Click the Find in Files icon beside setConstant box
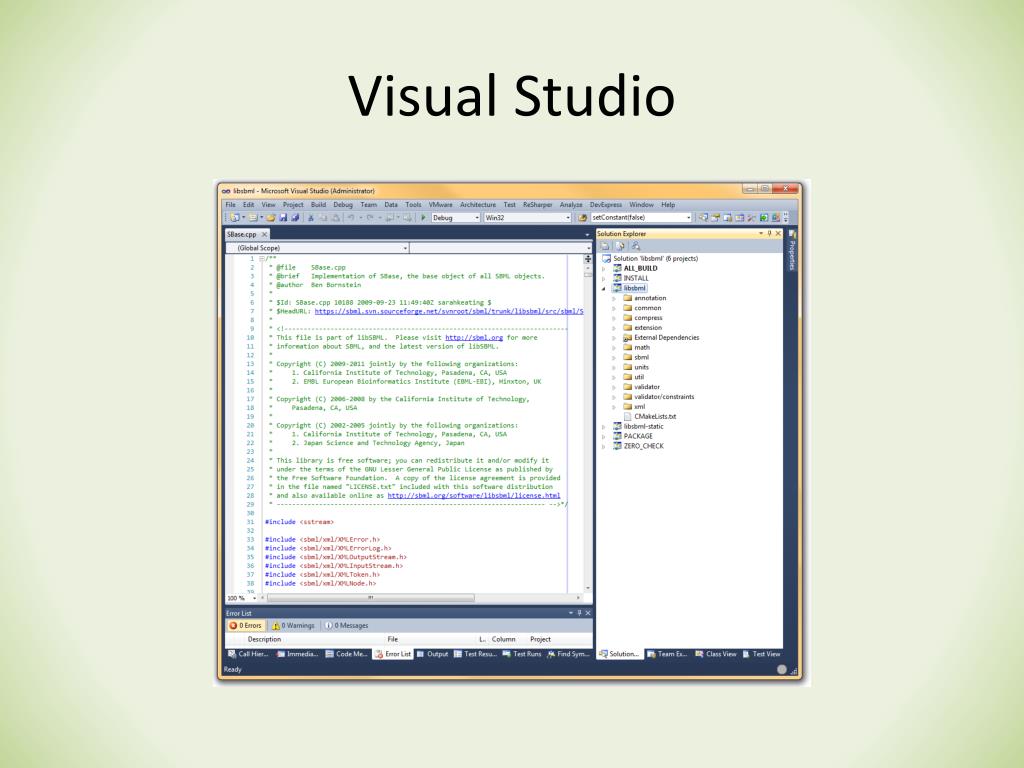The image size is (1024, 768). point(583,217)
